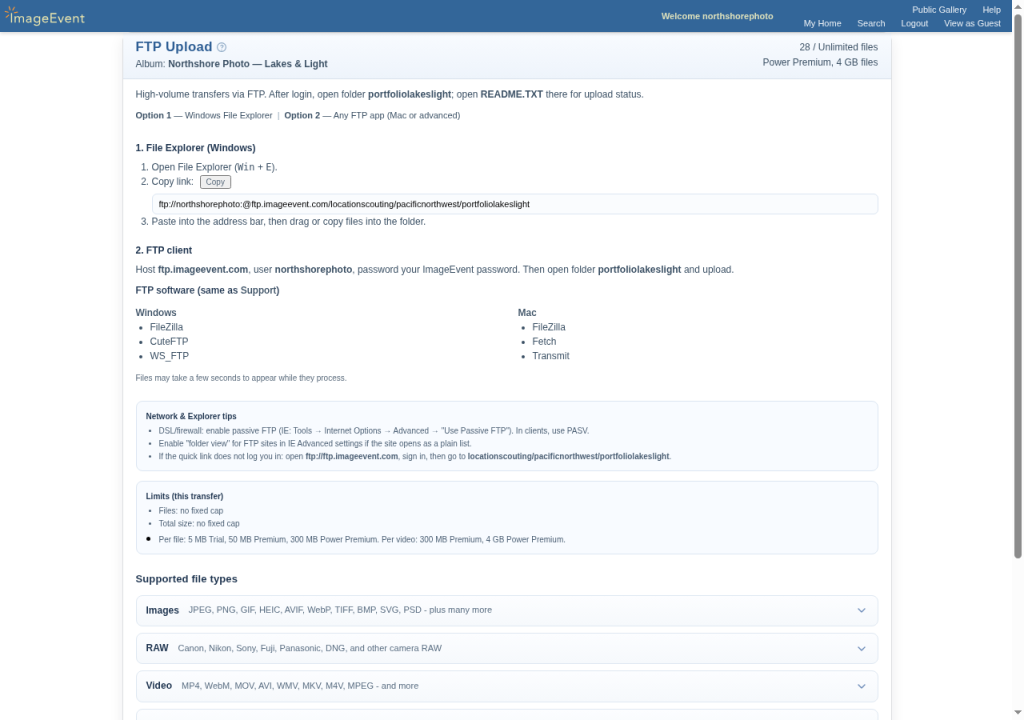Click the FTP Upload heading
The image size is (1024, 720).
174,47
